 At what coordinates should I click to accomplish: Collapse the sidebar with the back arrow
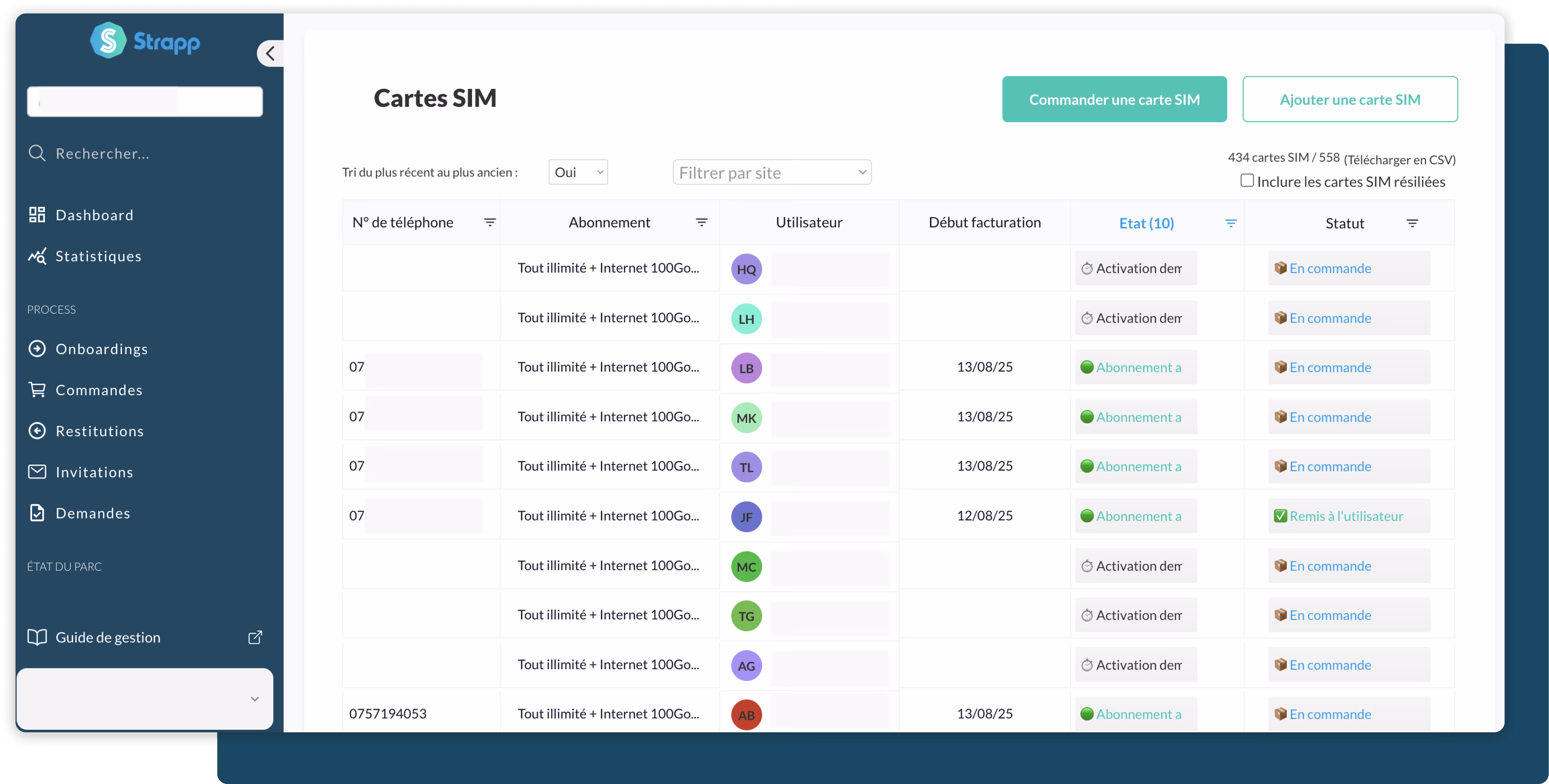point(271,53)
